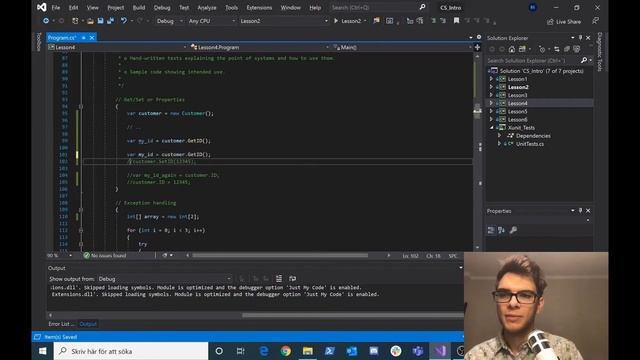Click the Save icon in the toolbar
Image resolution: width=640 pixels, height=360 pixels.
pyautogui.click(x=100, y=21)
